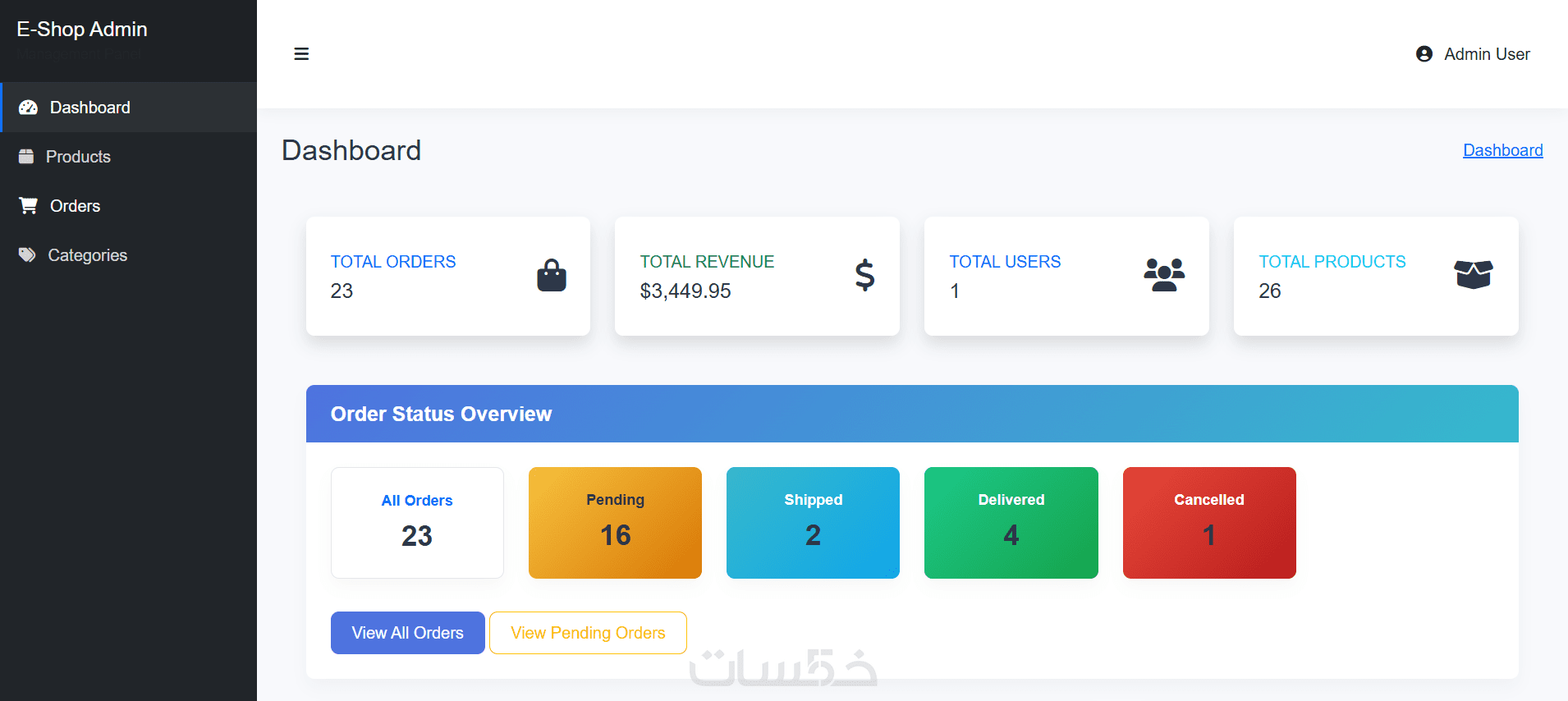Image resolution: width=1568 pixels, height=701 pixels.
Task: Go to Orders in the sidebar
Action: [x=128, y=206]
